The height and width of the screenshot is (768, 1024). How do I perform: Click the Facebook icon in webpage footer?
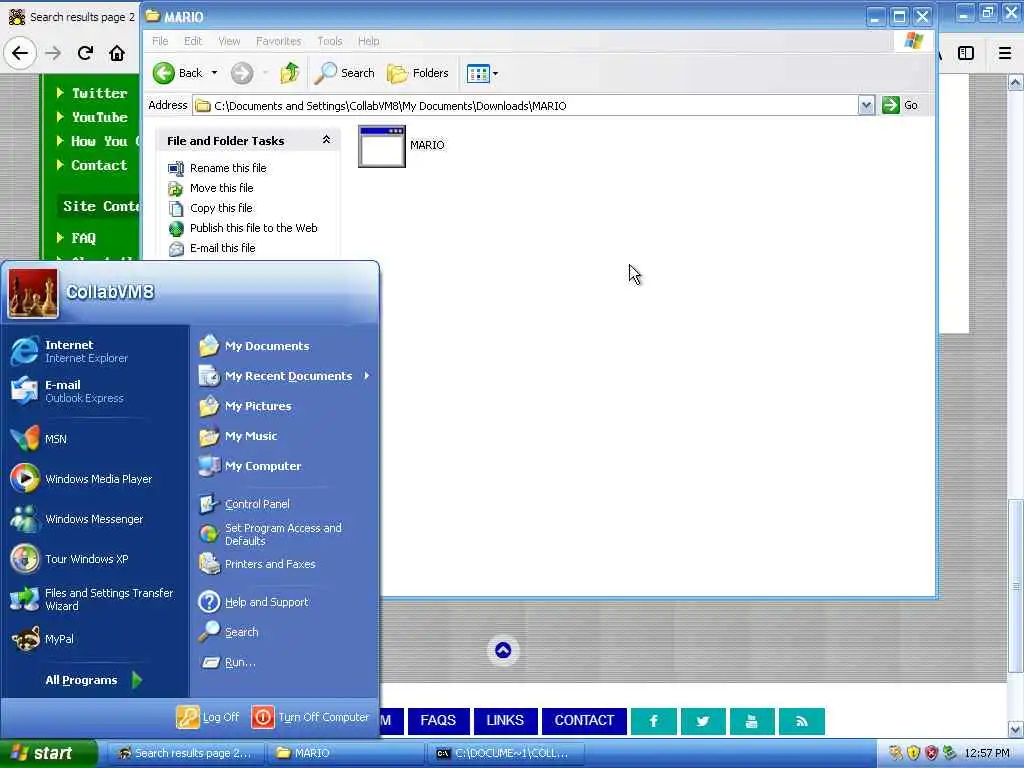click(x=654, y=721)
